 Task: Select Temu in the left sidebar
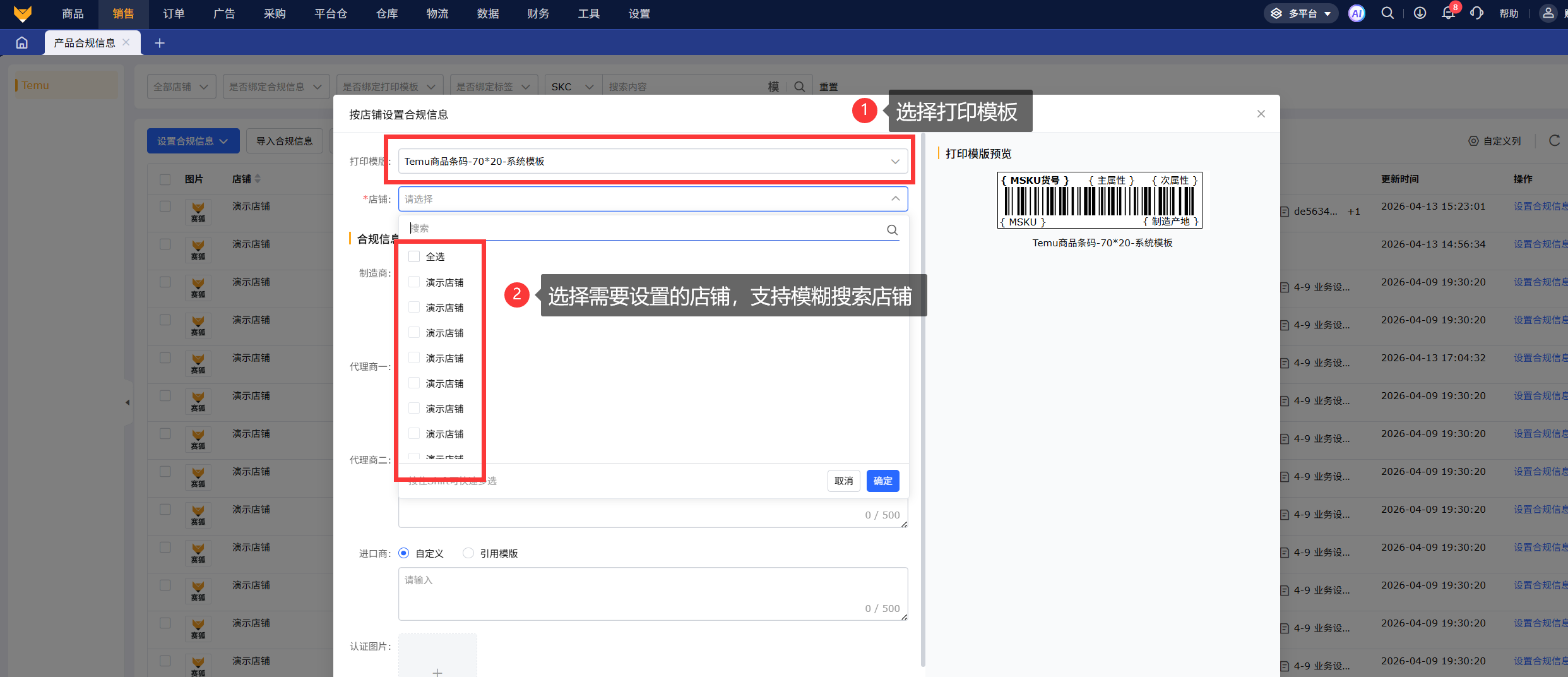tap(66, 85)
